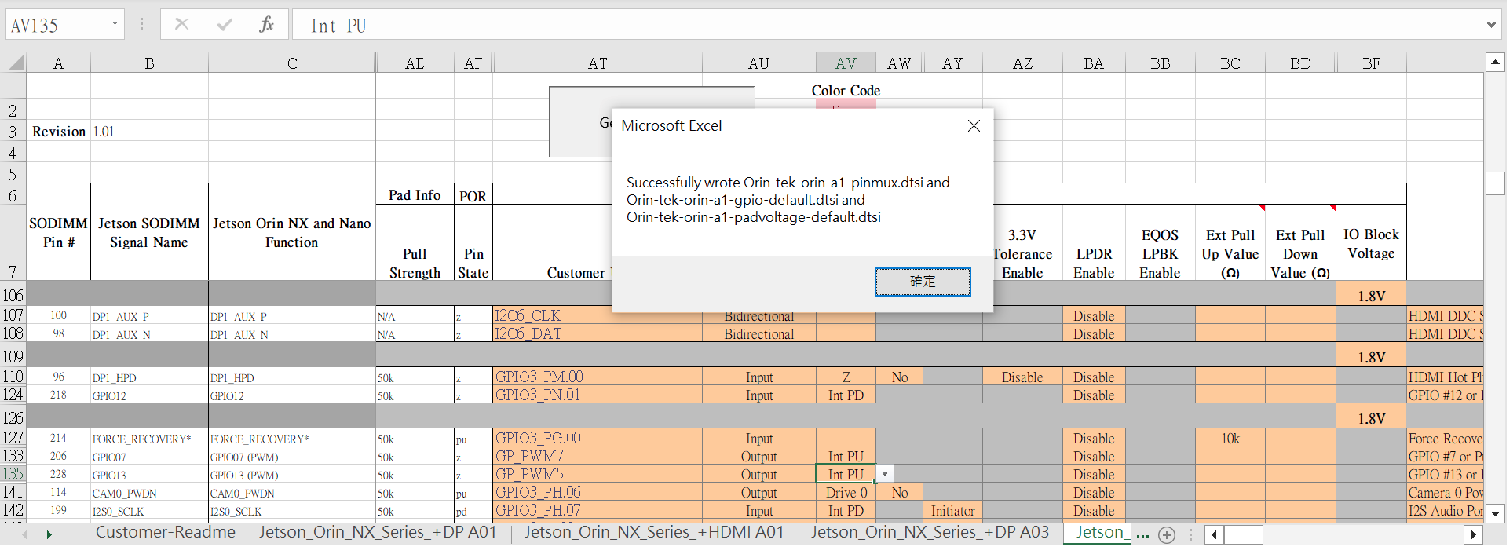Viewport: 1507px width, 545px height.
Task: Click the IO Block Voltage header cell
Action: [x=1371, y=243]
